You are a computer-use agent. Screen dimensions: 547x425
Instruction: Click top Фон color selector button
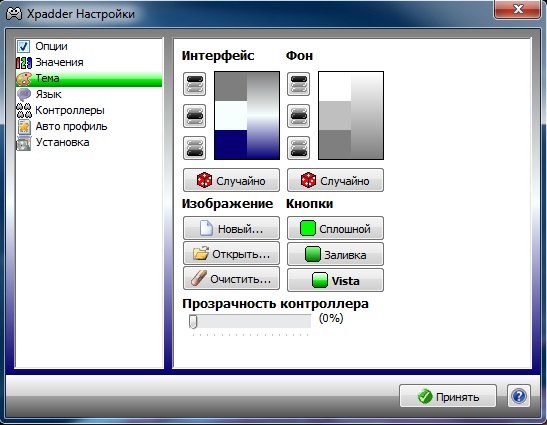click(298, 84)
